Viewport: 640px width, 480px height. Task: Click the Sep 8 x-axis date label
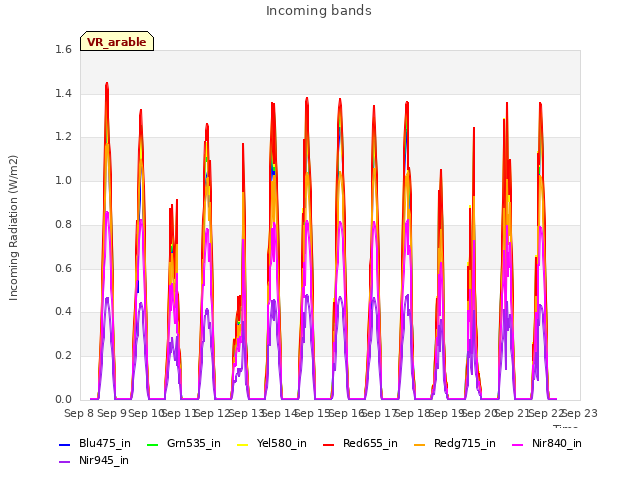click(79, 413)
